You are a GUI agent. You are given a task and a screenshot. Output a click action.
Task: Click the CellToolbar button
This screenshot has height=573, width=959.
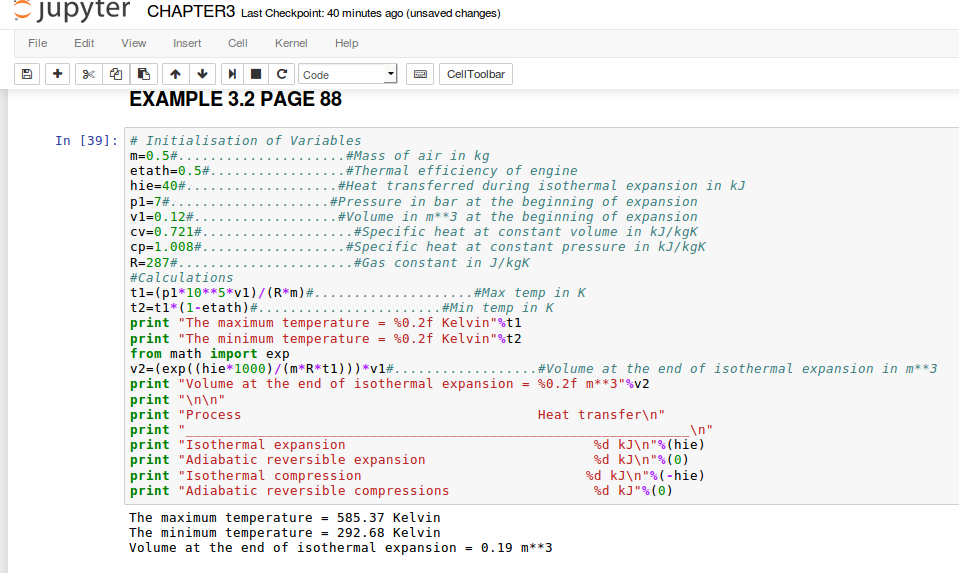[x=475, y=75]
